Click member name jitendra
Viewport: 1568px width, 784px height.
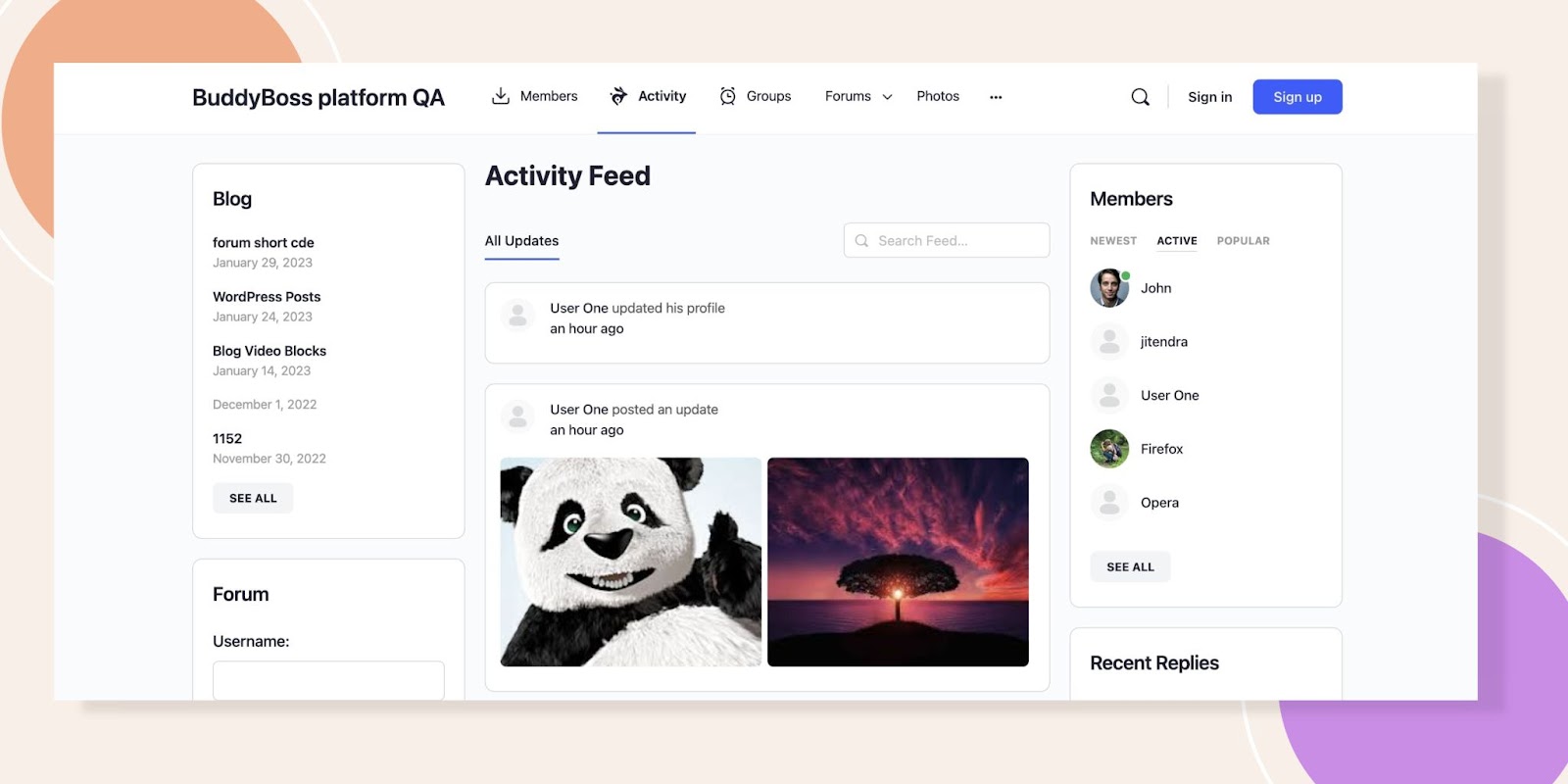pyautogui.click(x=1164, y=342)
